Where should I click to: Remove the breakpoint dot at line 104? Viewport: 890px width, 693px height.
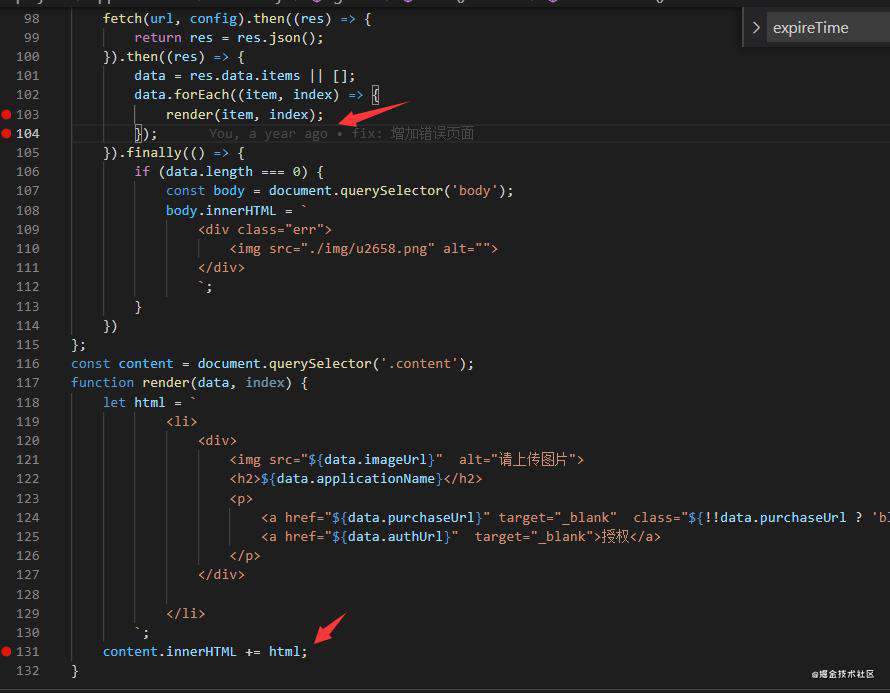tap(6, 134)
